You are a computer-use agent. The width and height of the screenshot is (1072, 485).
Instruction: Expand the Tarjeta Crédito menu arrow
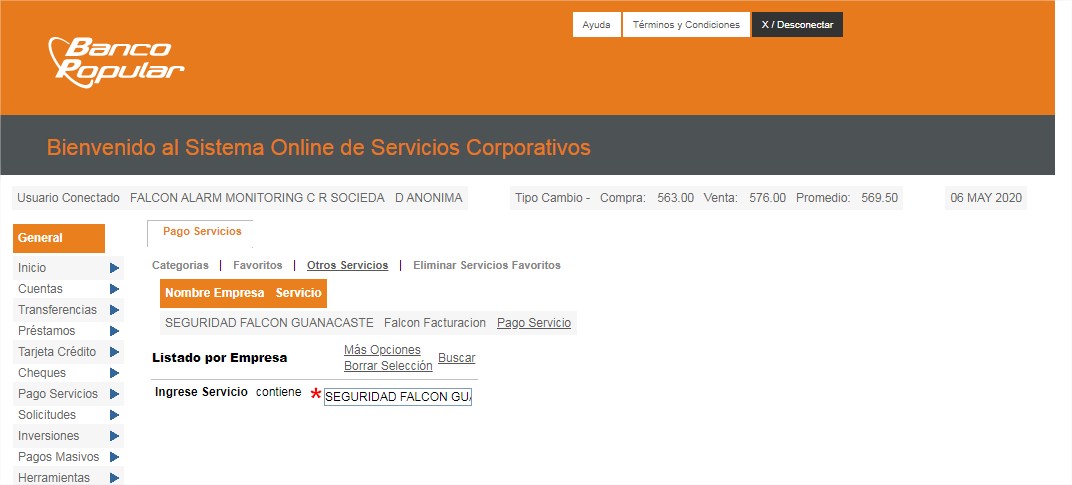114,352
